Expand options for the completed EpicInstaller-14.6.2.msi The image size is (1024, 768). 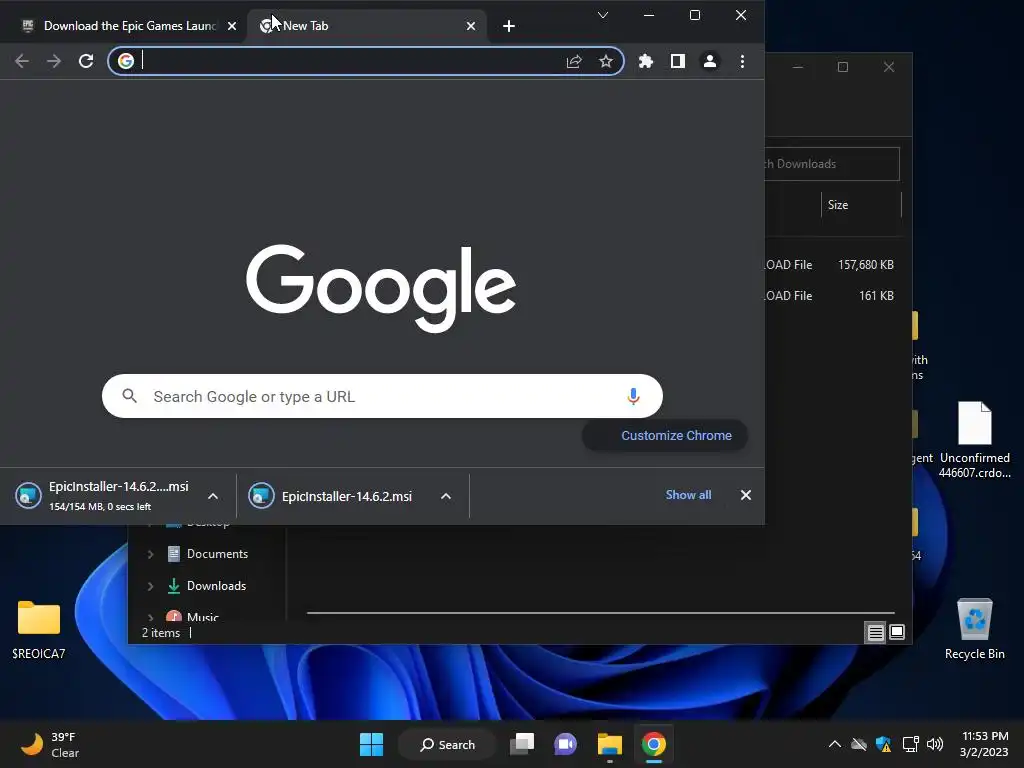(x=446, y=496)
